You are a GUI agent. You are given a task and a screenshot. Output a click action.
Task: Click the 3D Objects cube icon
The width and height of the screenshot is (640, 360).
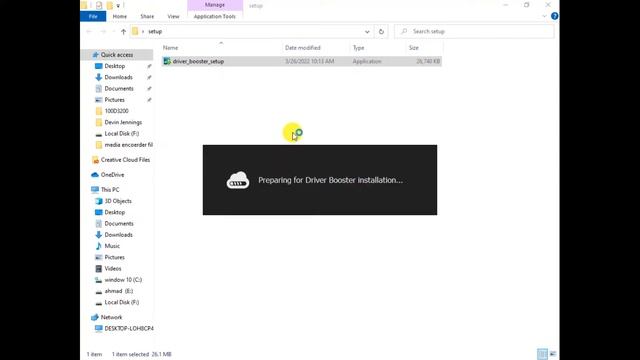tap(98, 201)
